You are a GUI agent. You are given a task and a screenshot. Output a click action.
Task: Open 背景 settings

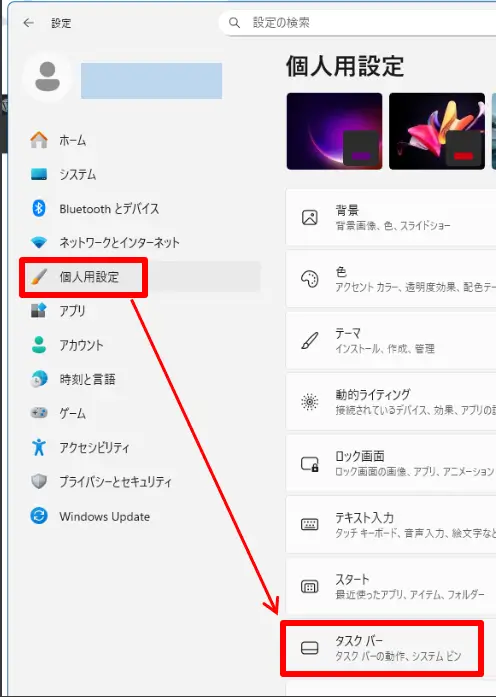click(x=391, y=217)
